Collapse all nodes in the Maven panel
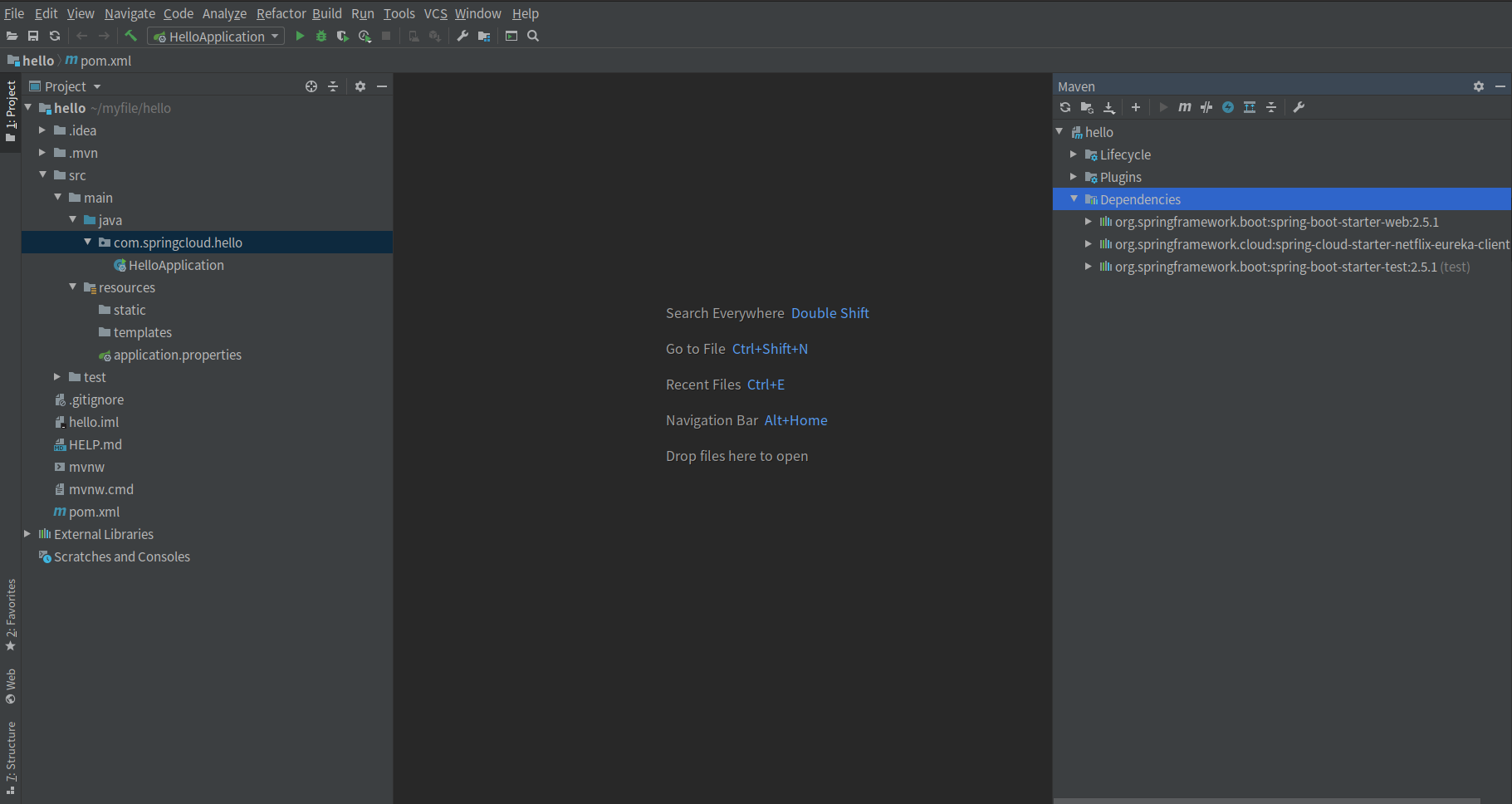This screenshot has height=804, width=1512. point(1271,107)
